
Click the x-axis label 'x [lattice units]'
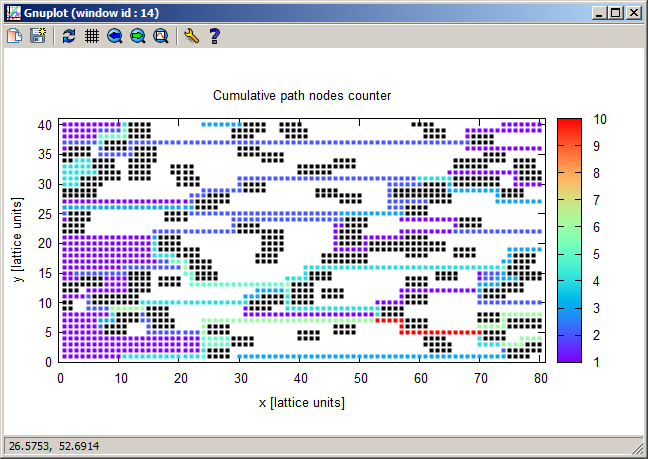point(301,402)
